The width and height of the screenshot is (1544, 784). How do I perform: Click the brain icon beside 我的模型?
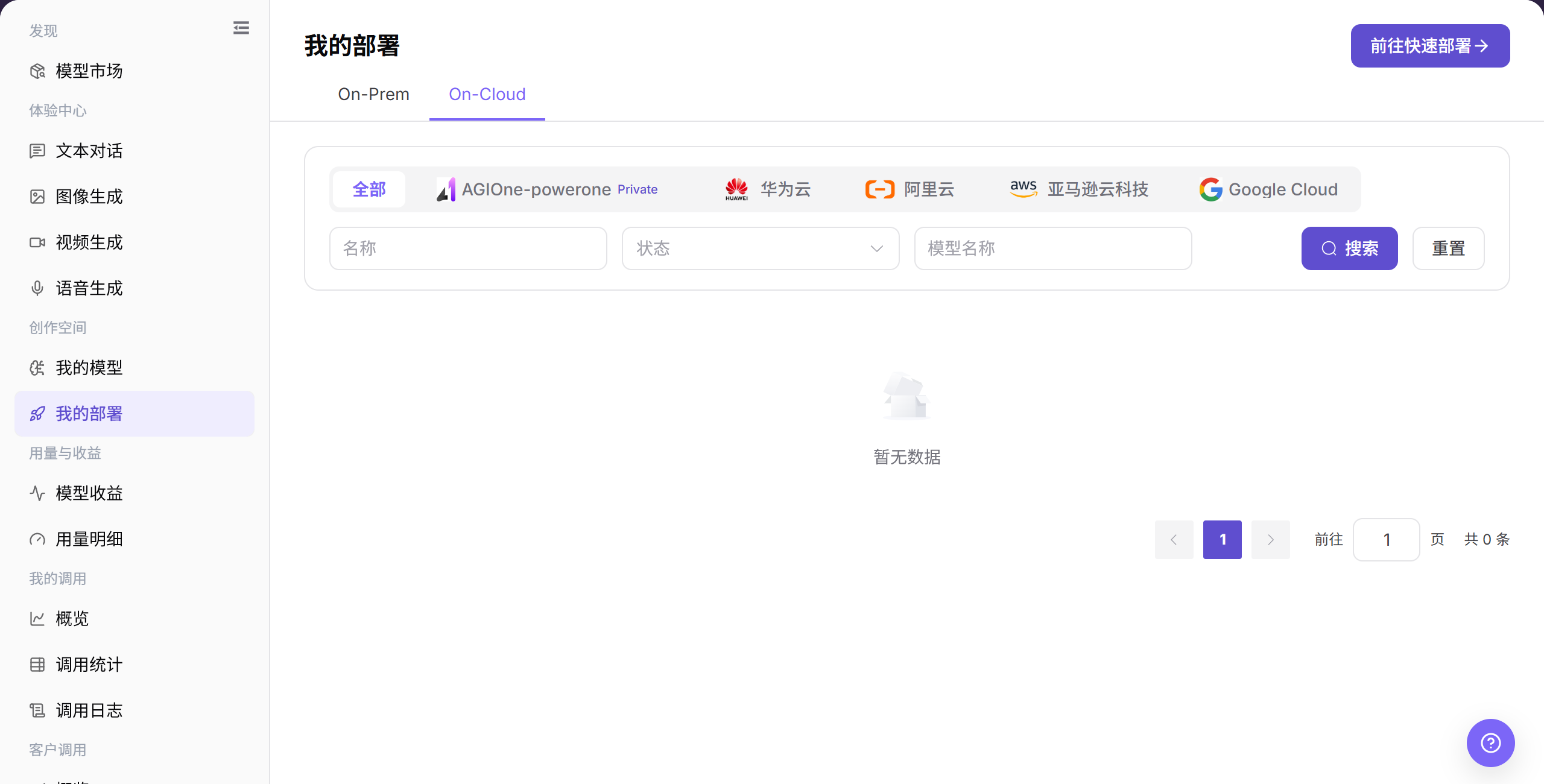click(37, 368)
